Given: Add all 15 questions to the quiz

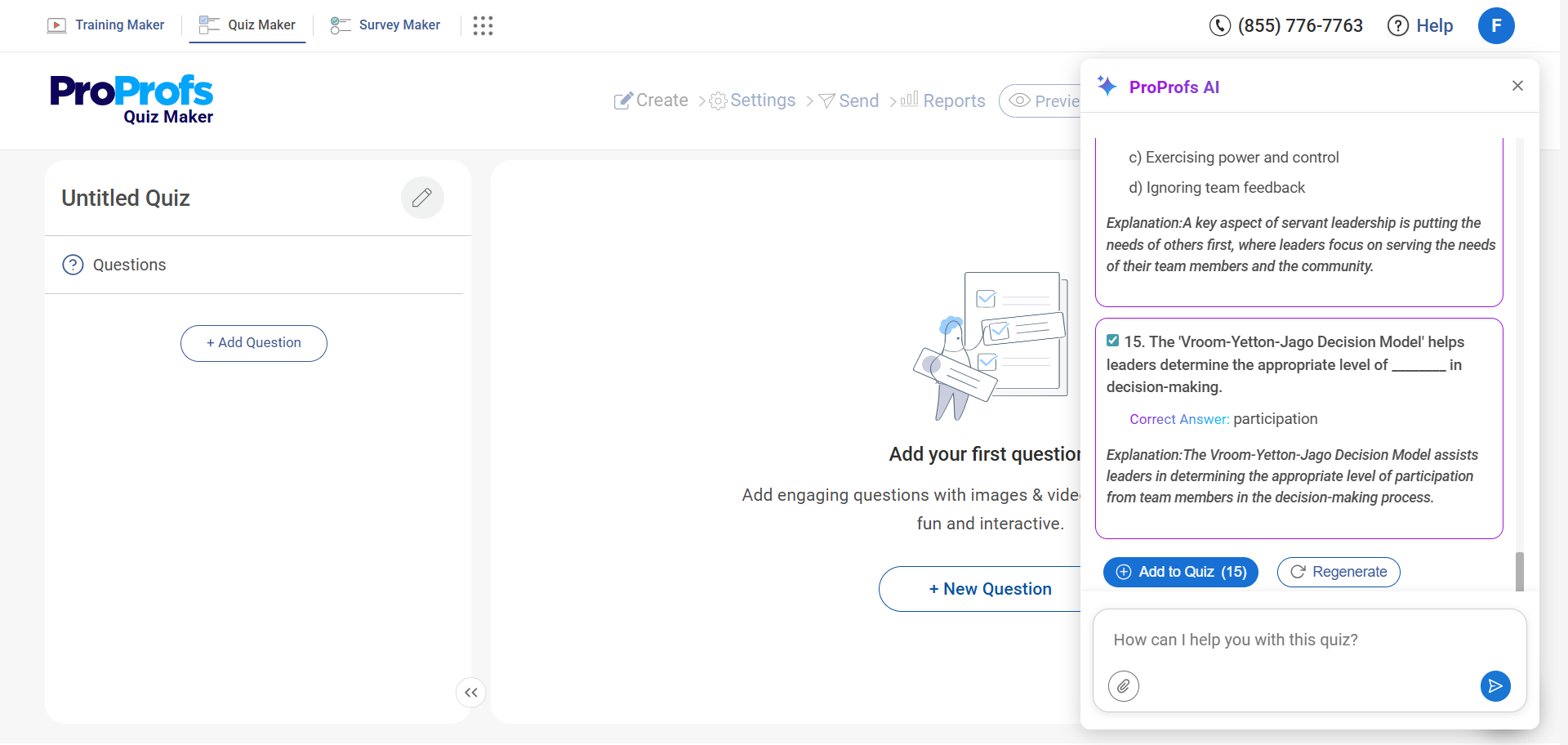Looking at the screenshot, I should [x=1180, y=572].
